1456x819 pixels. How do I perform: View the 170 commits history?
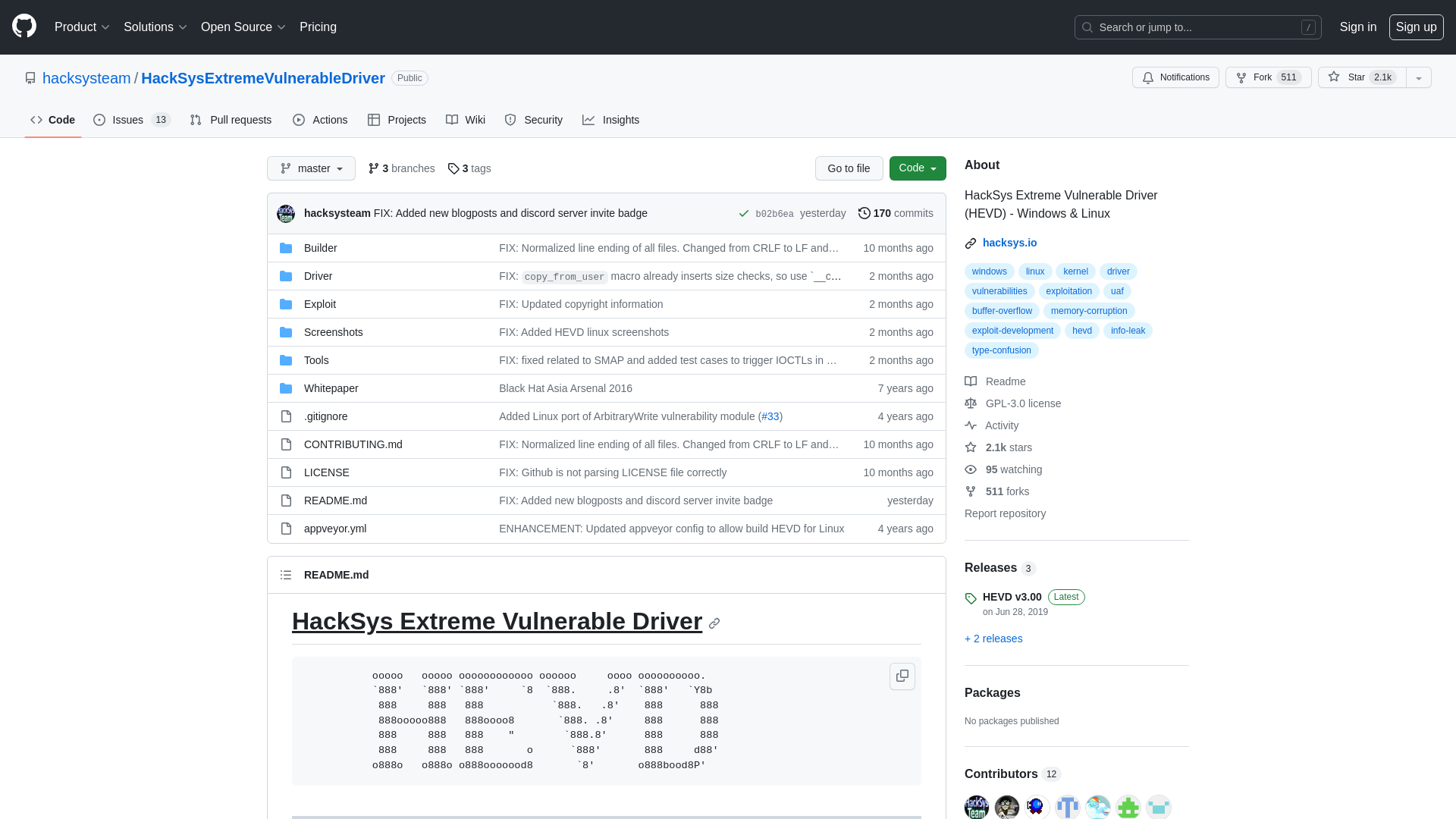pos(896,214)
